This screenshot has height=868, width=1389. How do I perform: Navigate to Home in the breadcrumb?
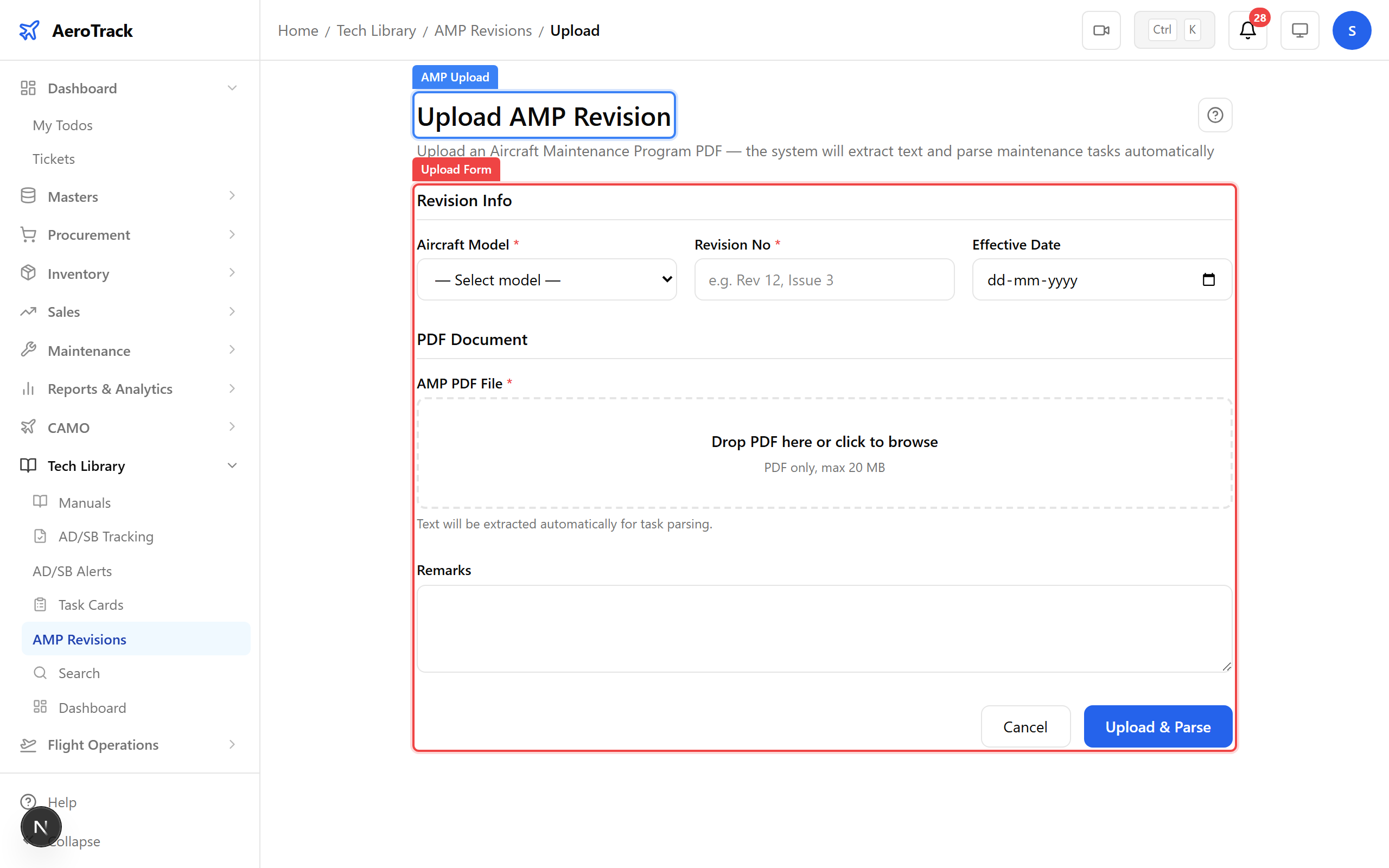(x=298, y=30)
